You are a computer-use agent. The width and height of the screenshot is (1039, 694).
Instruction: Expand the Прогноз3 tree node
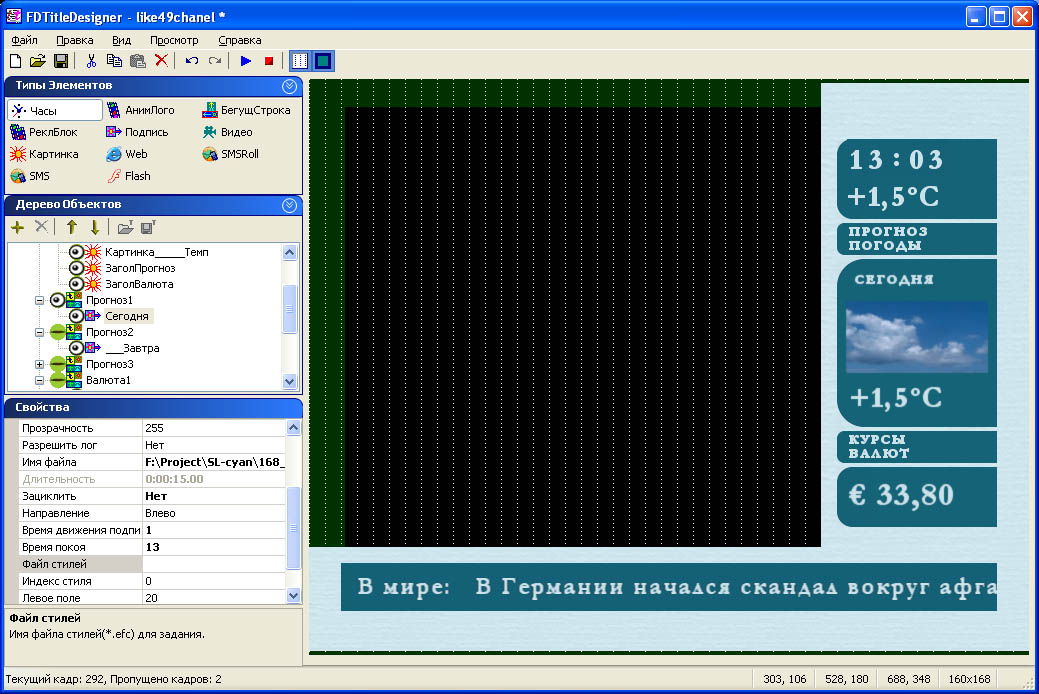pyautogui.click(x=40, y=364)
